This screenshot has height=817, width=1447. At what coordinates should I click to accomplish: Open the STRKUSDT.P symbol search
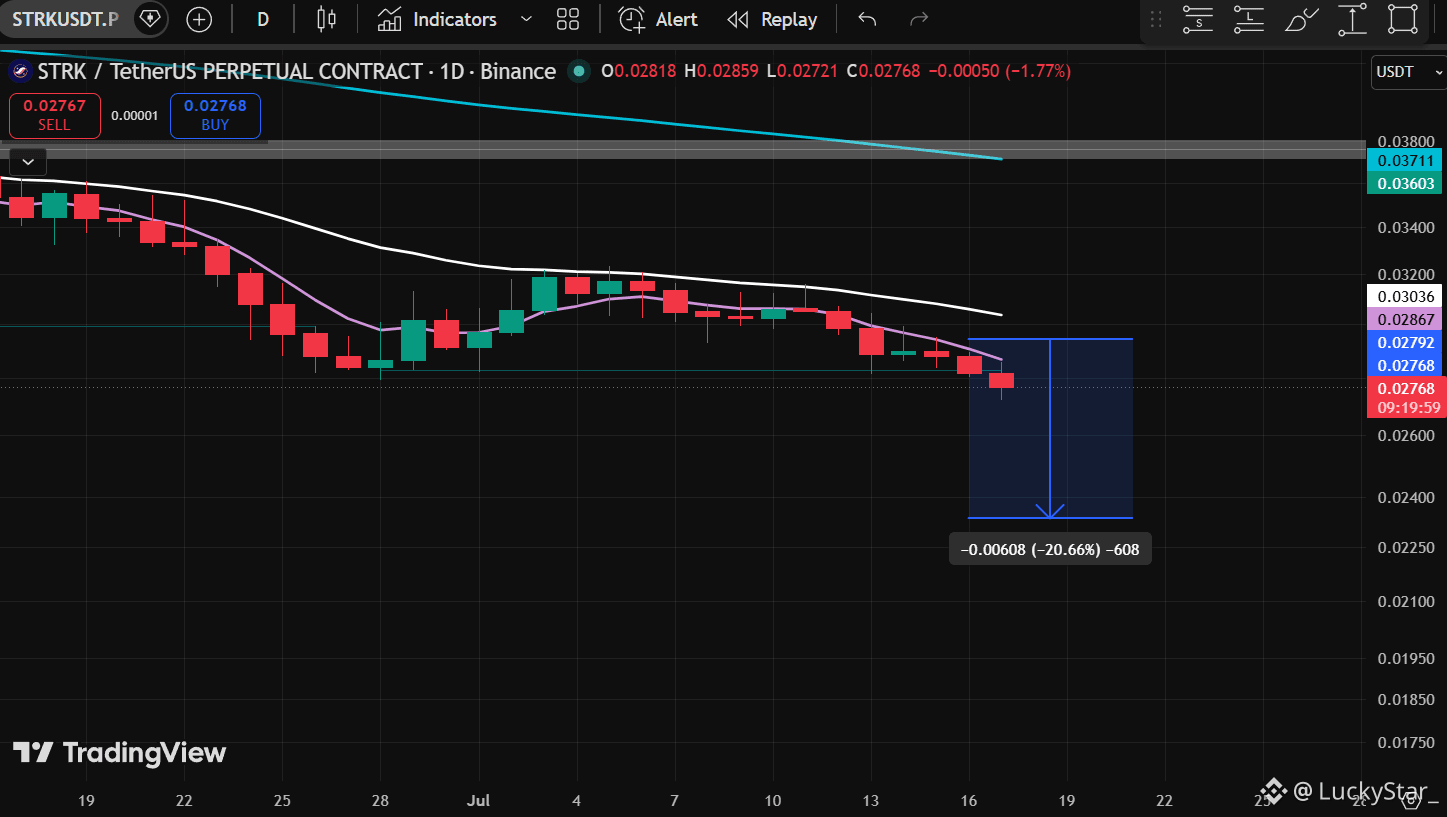pyautogui.click(x=65, y=19)
